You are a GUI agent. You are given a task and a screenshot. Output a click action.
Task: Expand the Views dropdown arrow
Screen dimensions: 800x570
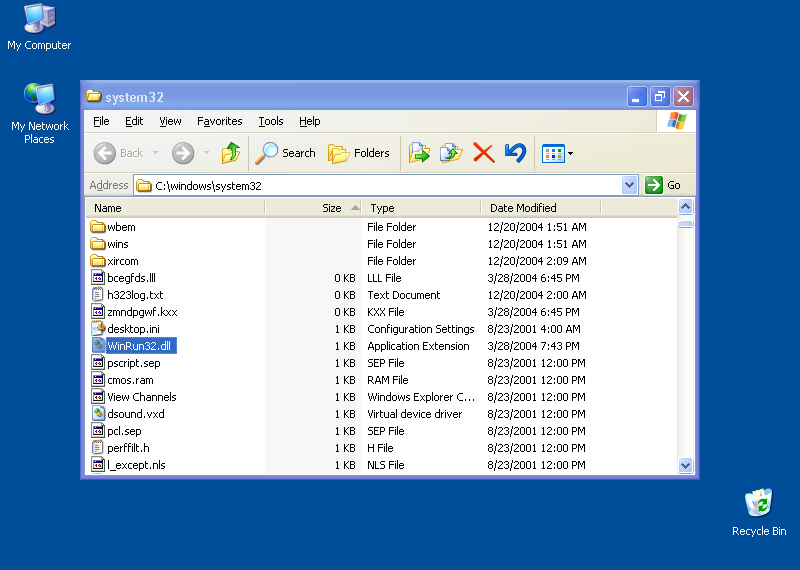point(570,153)
